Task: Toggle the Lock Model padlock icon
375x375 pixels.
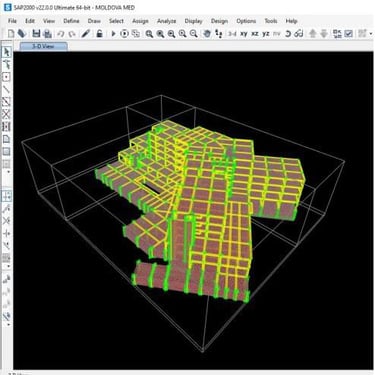Action: (x=99, y=34)
